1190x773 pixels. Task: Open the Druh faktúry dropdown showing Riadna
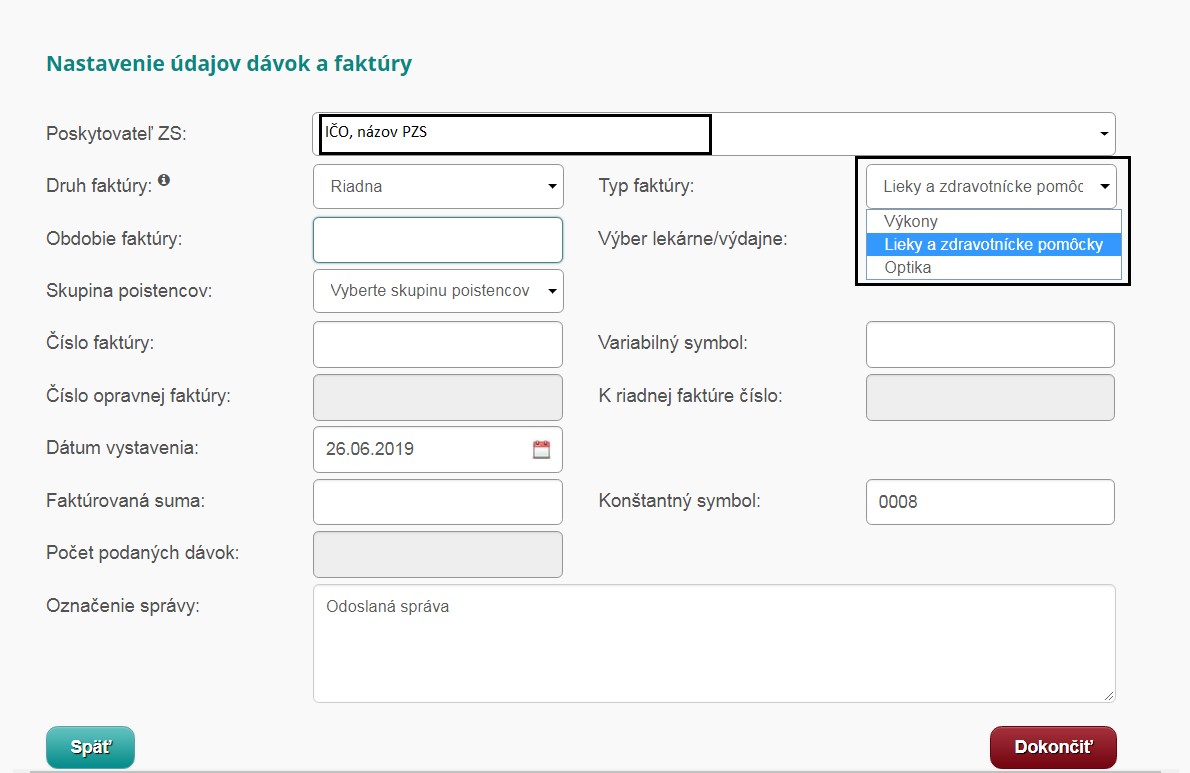pyautogui.click(x=438, y=187)
